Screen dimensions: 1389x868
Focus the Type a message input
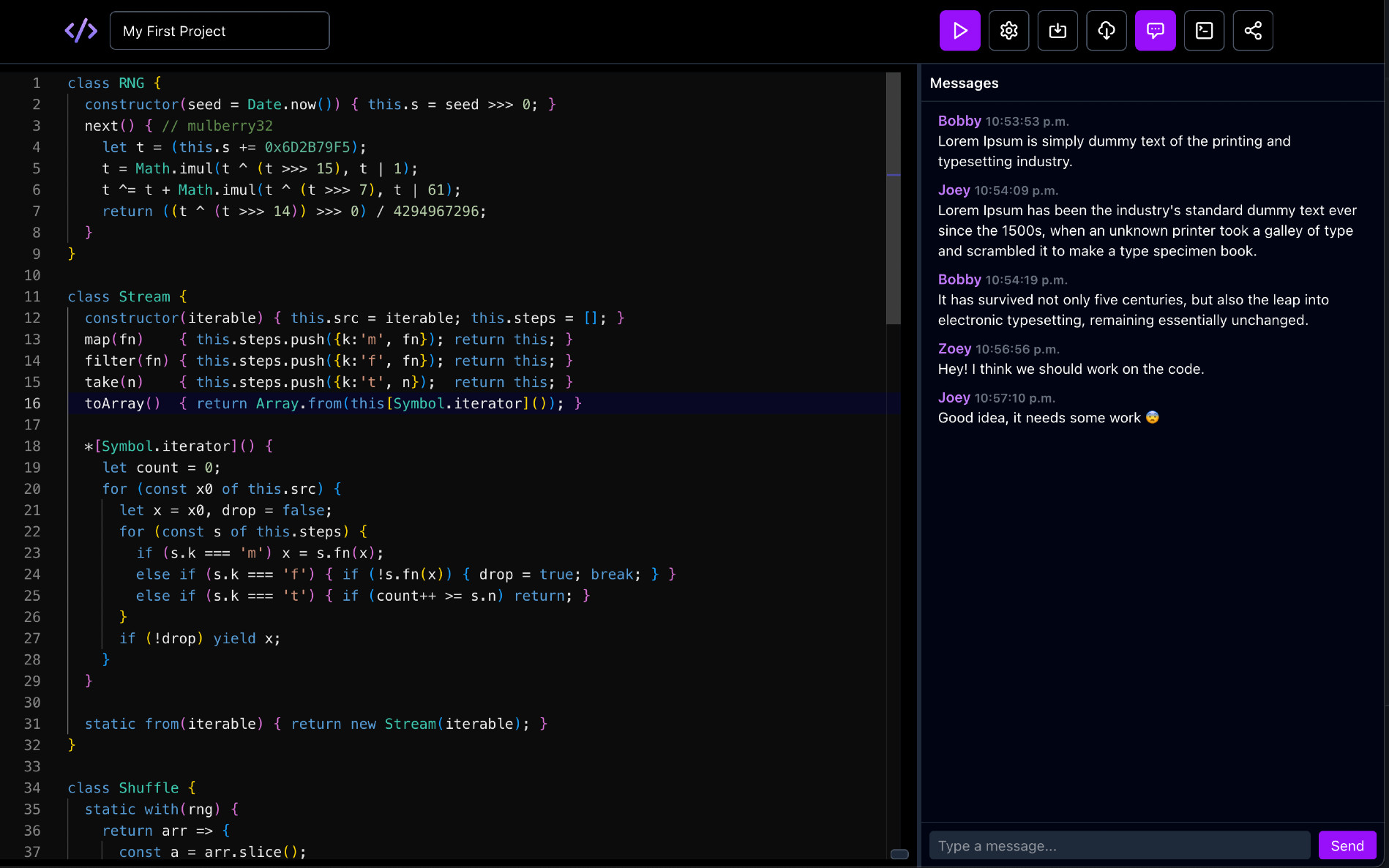(1120, 845)
